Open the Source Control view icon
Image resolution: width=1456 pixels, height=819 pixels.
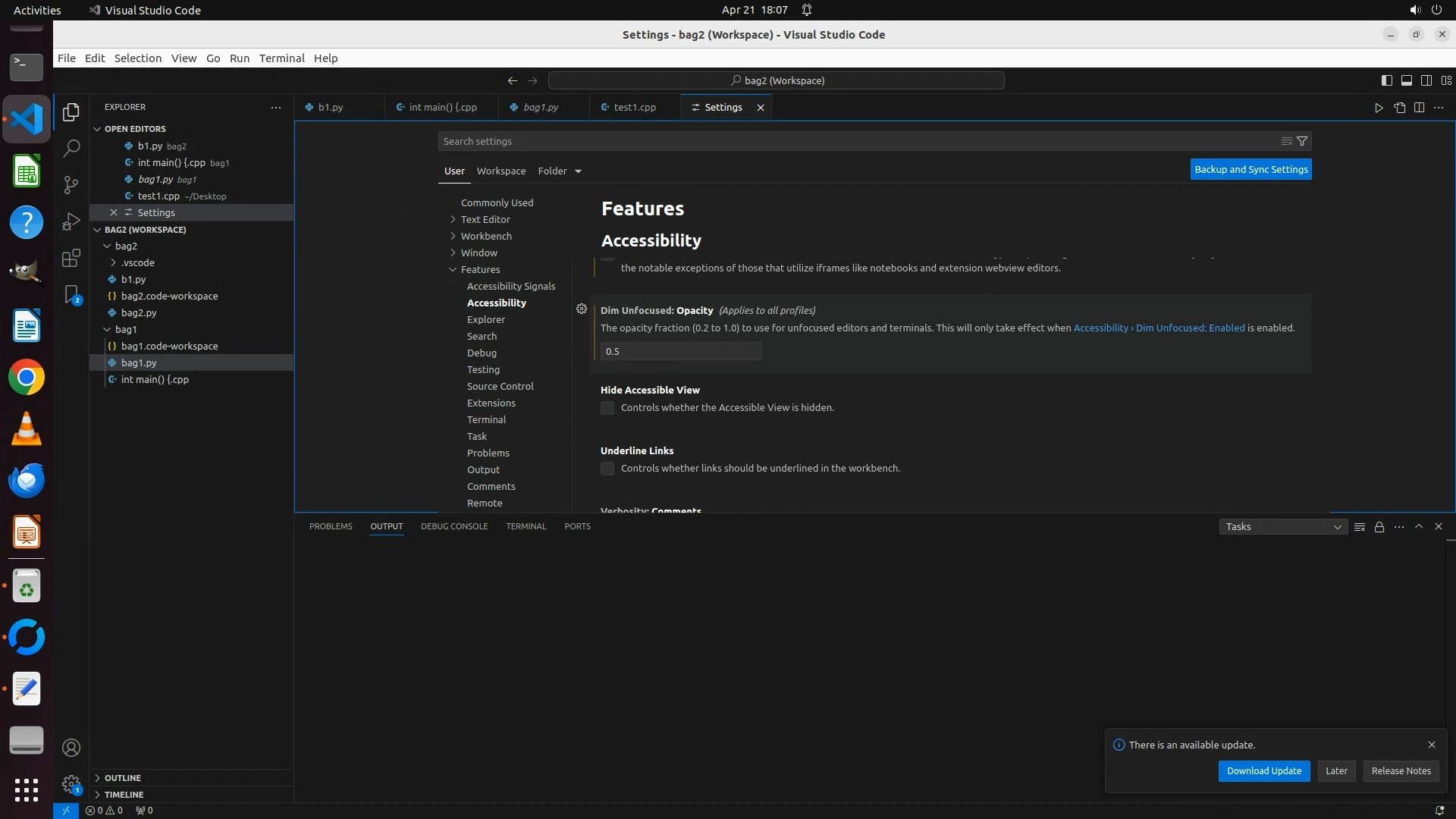click(x=71, y=185)
